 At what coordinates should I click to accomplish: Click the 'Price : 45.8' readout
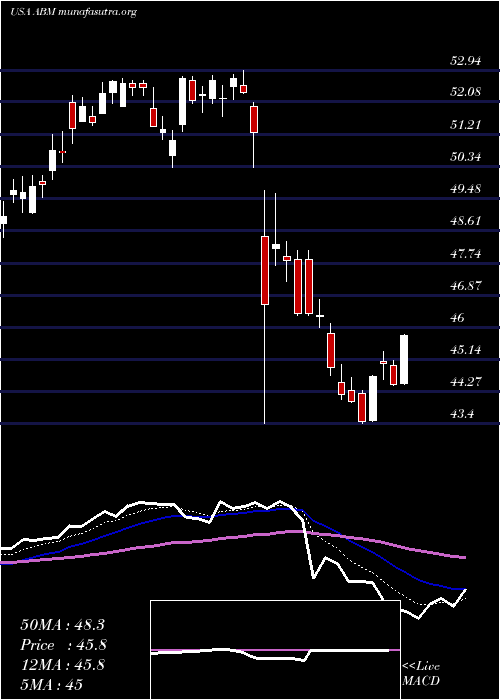click(63, 645)
